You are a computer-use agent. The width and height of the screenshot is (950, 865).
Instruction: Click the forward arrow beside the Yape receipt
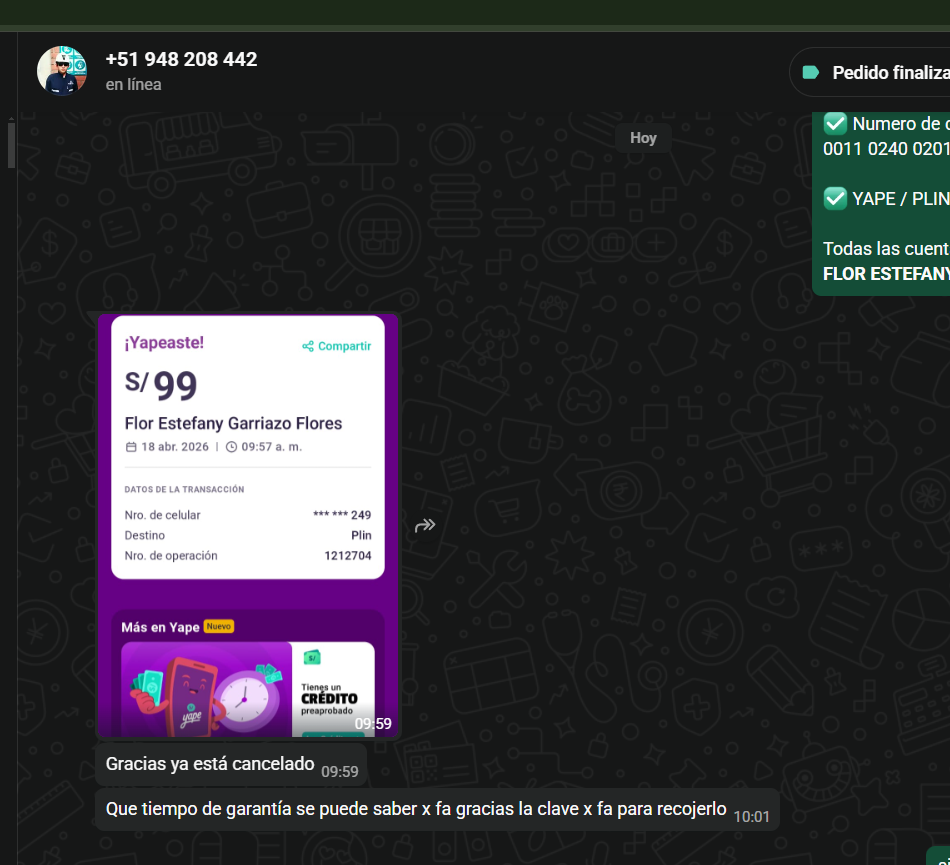425,525
